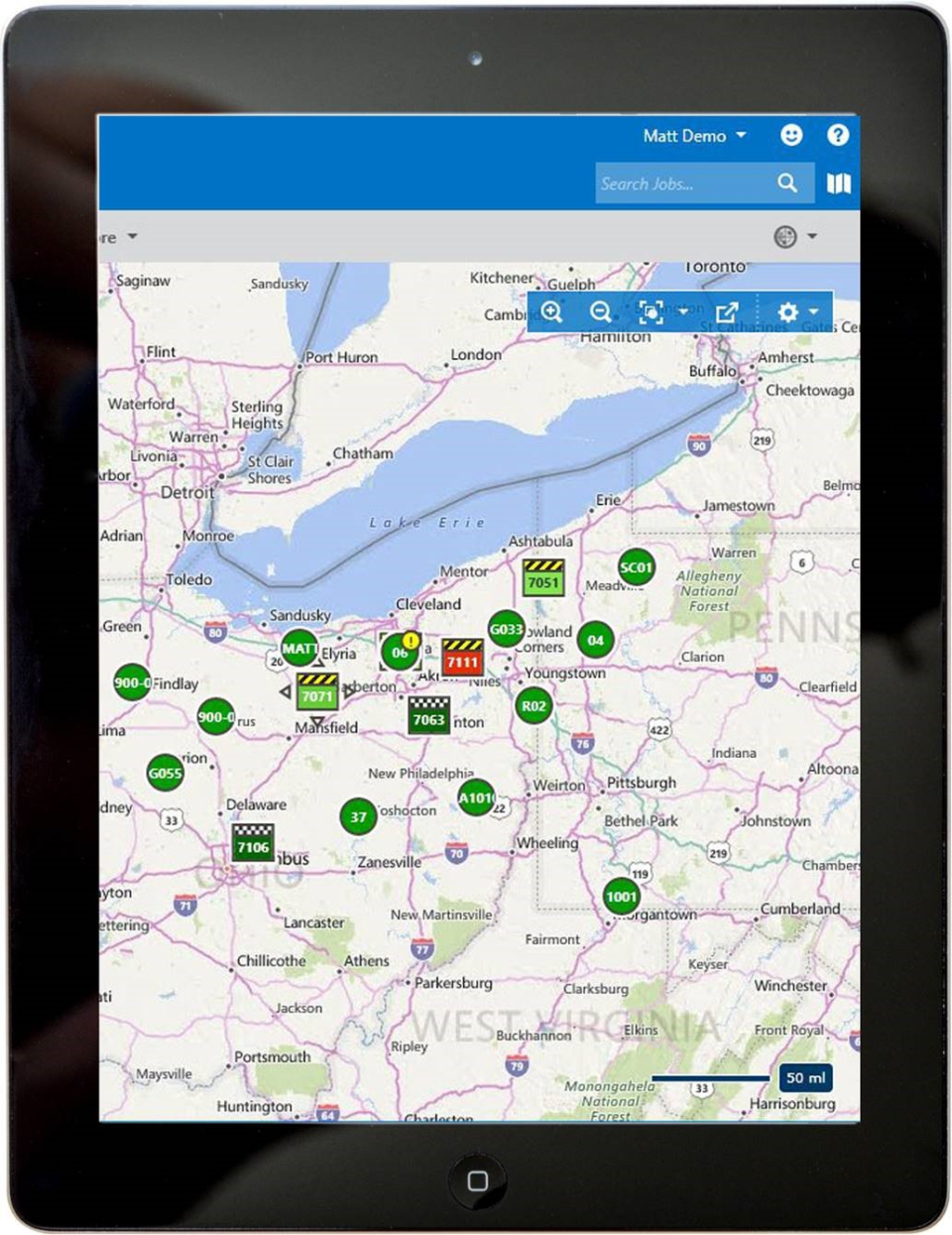Open the dropdown next to the center extent tool
Viewport: 952px width, 1235px height.
click(x=682, y=311)
